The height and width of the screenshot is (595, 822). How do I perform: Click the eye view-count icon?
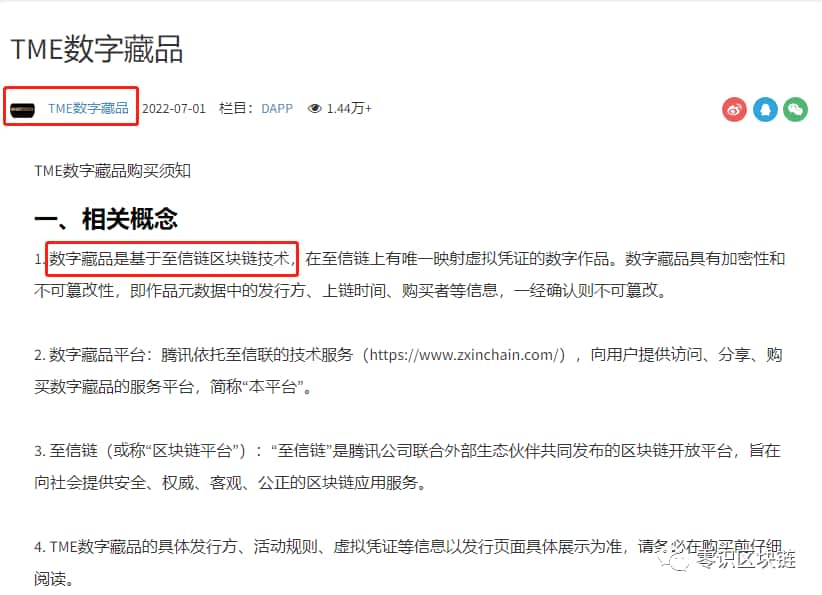click(x=315, y=109)
